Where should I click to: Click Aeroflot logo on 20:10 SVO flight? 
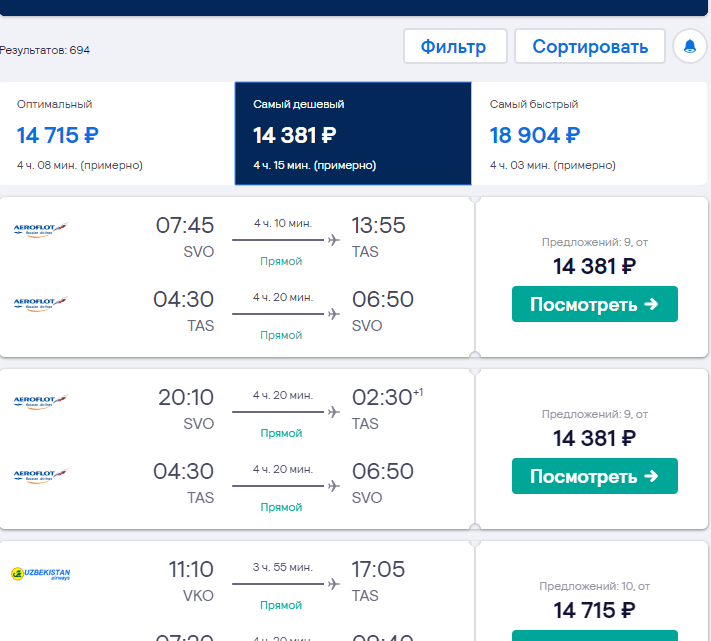(40, 402)
